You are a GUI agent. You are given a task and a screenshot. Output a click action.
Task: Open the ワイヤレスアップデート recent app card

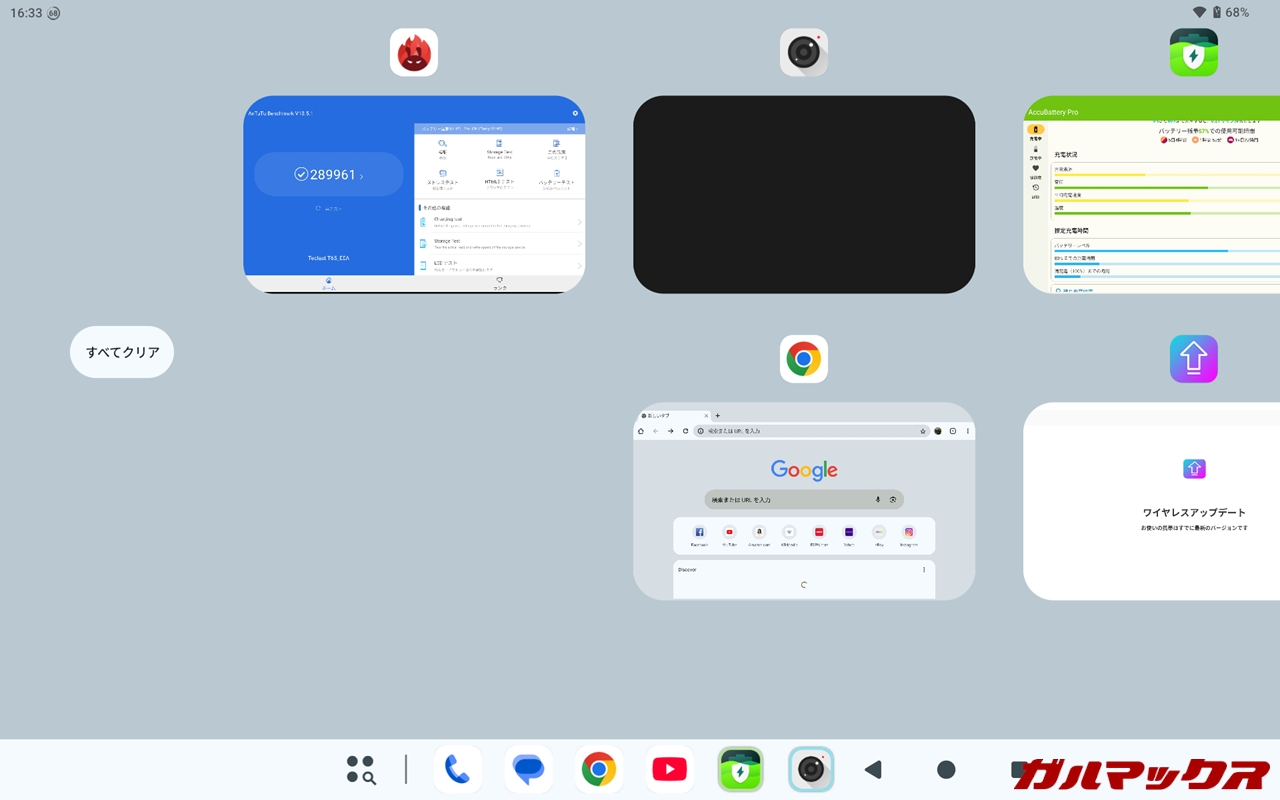click(x=1152, y=501)
